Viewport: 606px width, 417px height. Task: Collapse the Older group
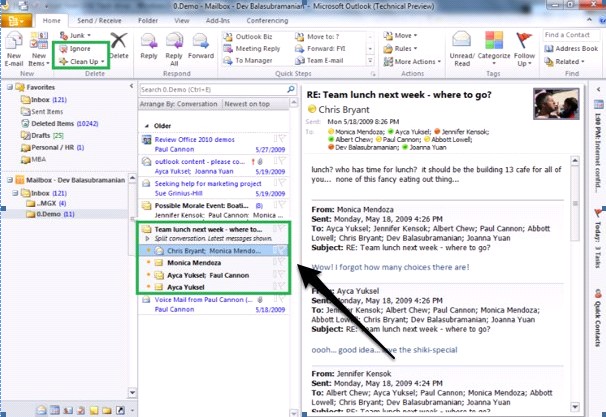click(x=146, y=126)
